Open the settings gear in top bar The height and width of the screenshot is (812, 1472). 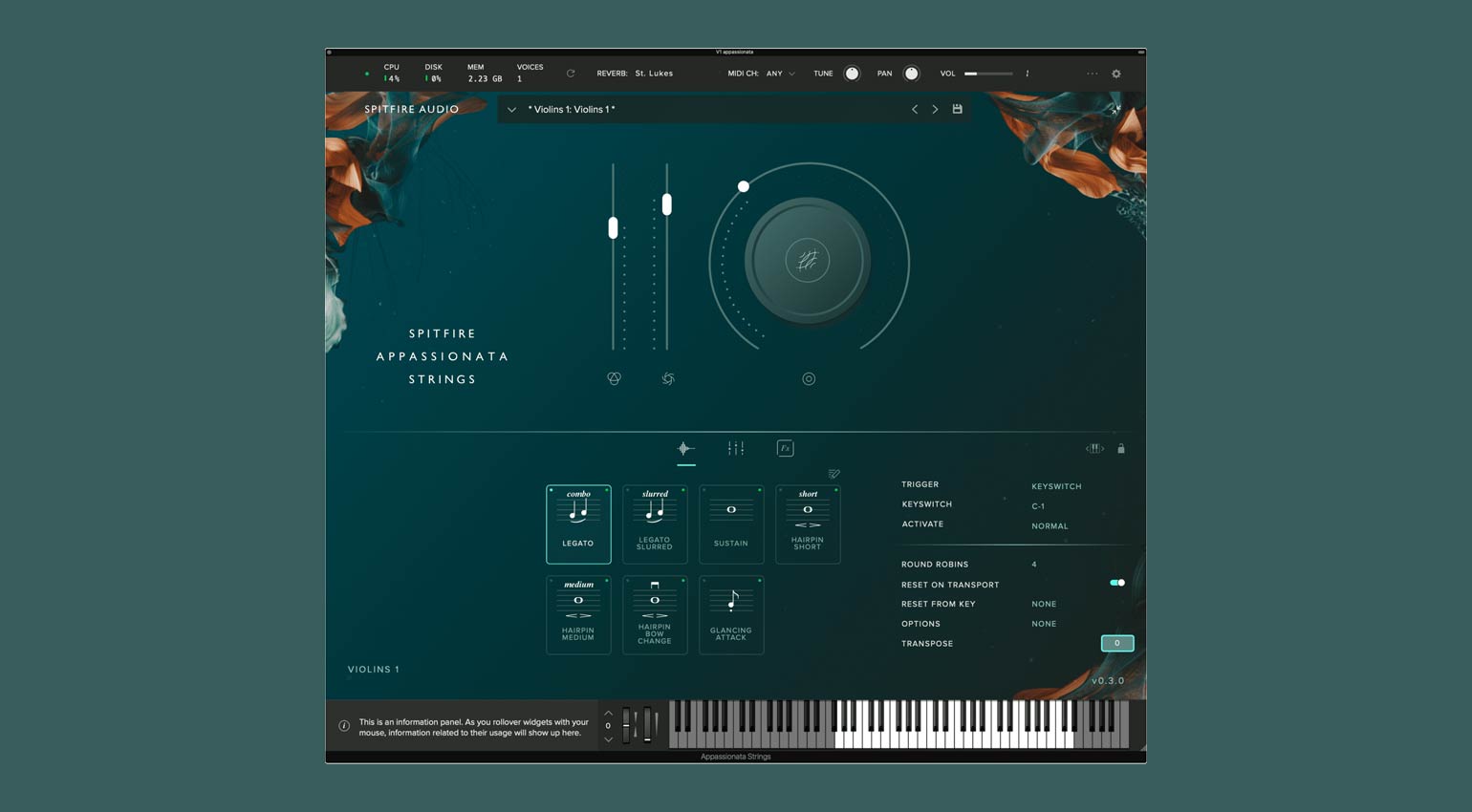pos(1115,74)
